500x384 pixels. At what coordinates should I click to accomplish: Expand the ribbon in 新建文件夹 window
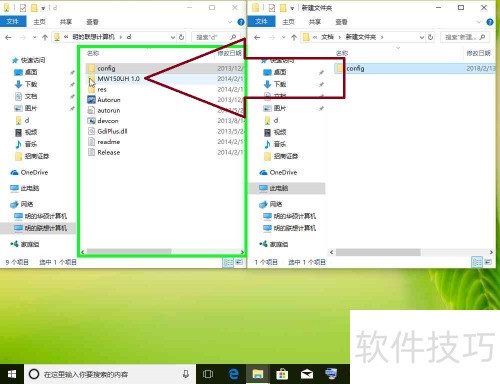coord(479,22)
